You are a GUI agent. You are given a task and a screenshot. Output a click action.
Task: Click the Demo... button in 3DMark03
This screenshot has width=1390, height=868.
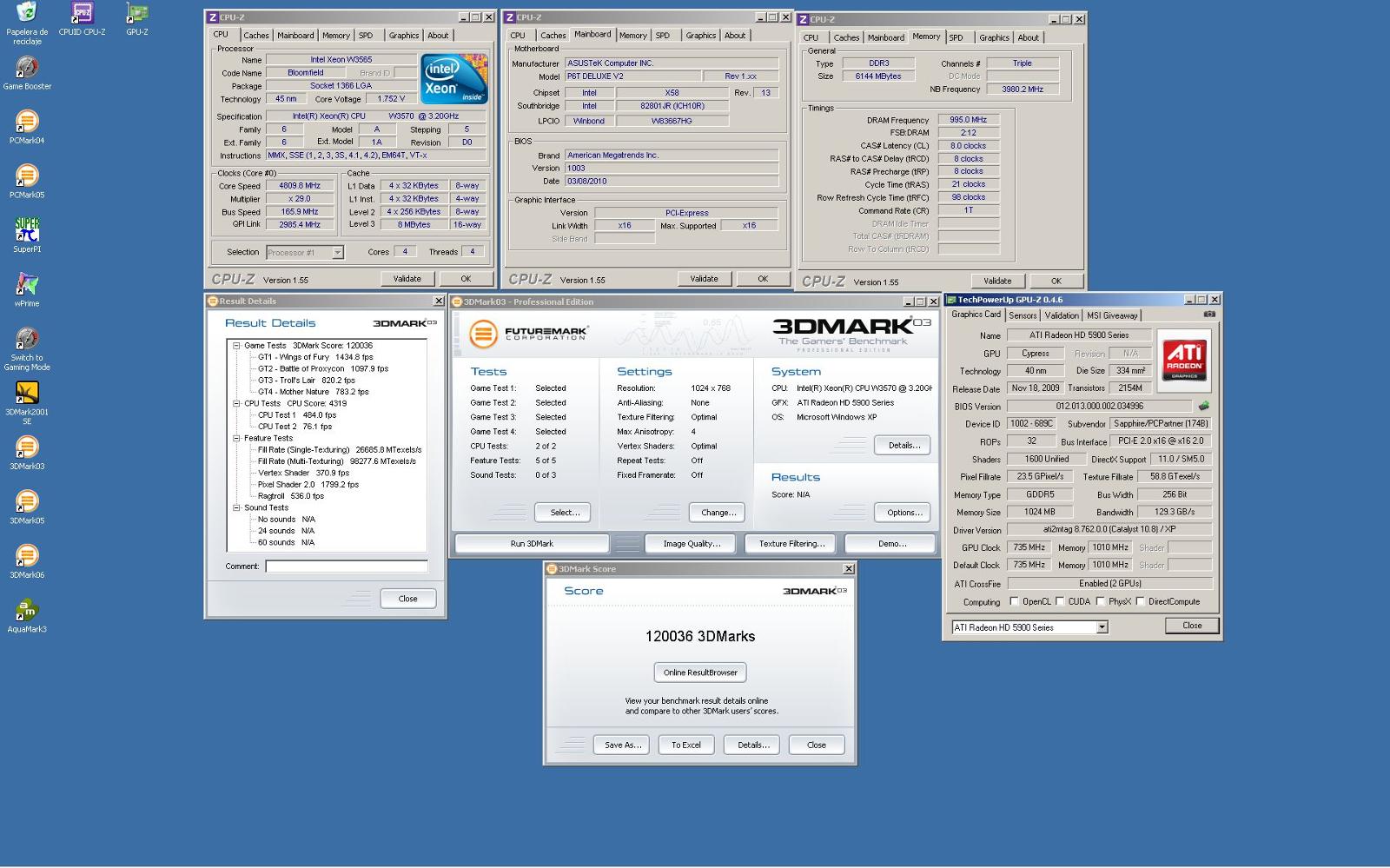pos(892,544)
